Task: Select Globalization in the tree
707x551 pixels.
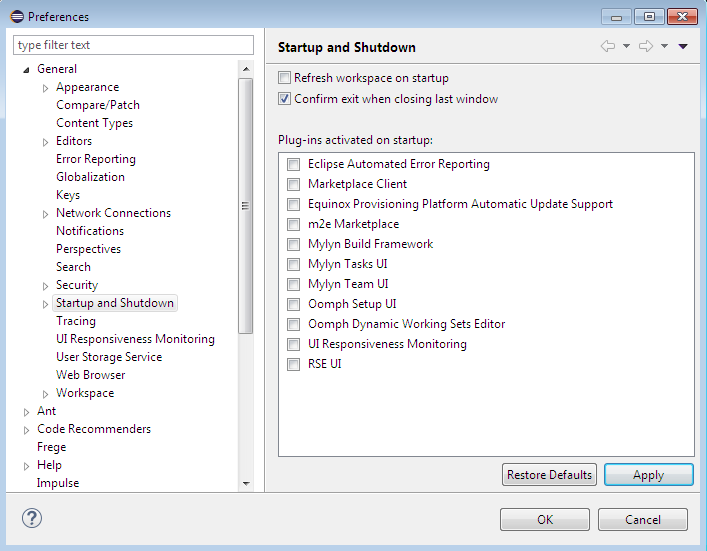Action: click(x=90, y=177)
